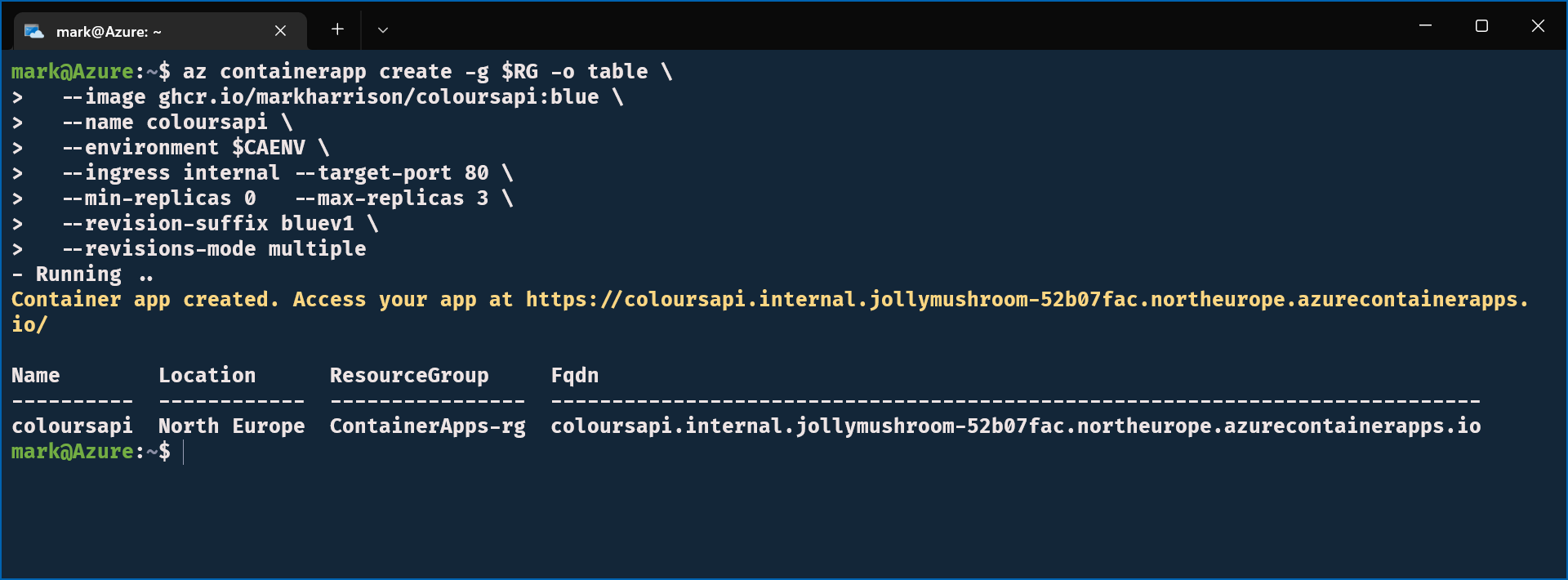Viewport: 1568px width, 580px height.
Task: Maximize the terminal window
Action: pyautogui.click(x=1481, y=26)
